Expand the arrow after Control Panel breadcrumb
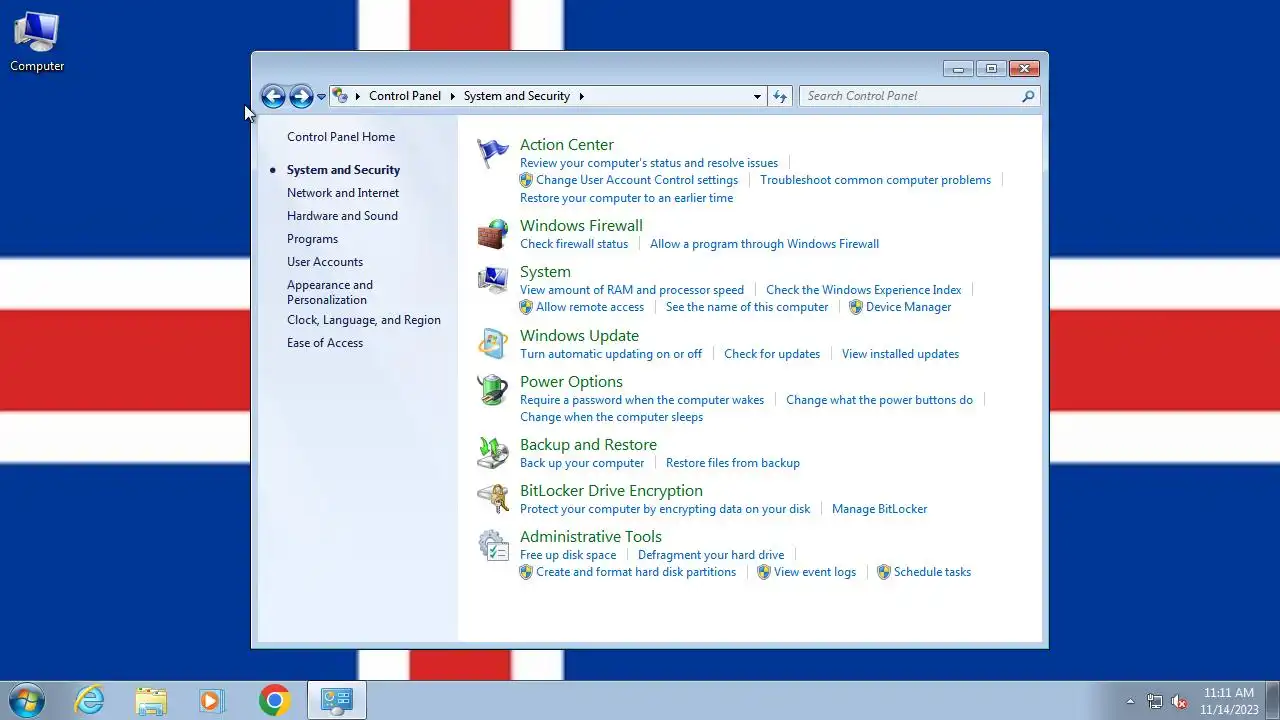1280x720 pixels. coord(452,96)
